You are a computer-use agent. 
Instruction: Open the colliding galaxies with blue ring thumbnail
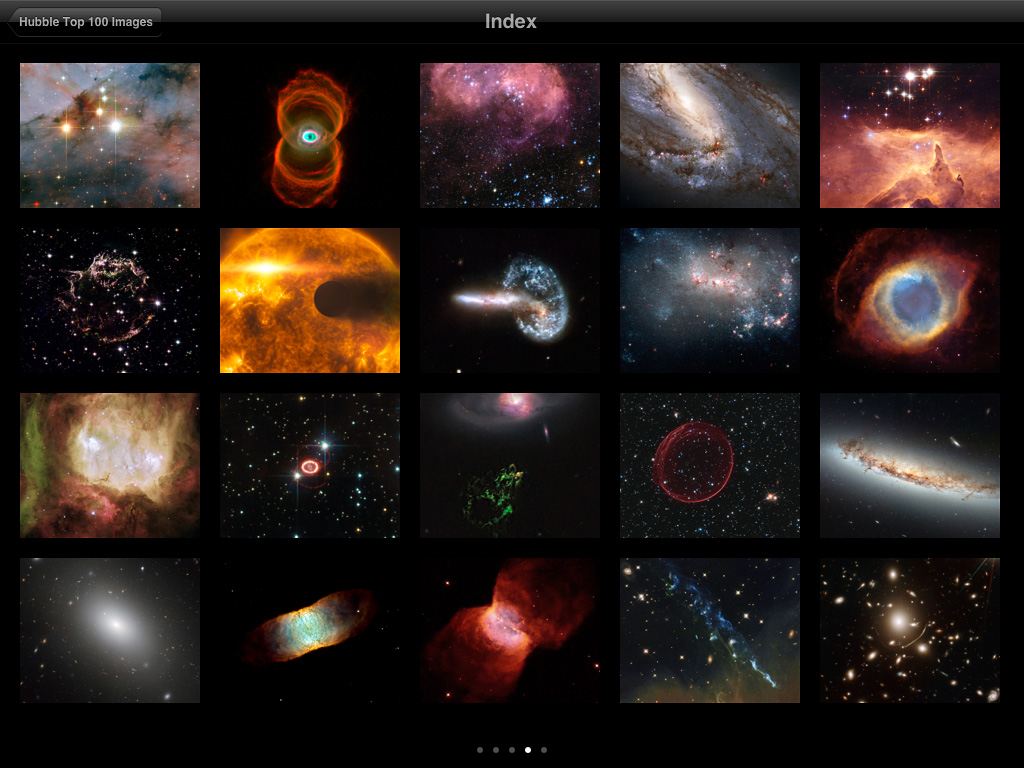[509, 300]
